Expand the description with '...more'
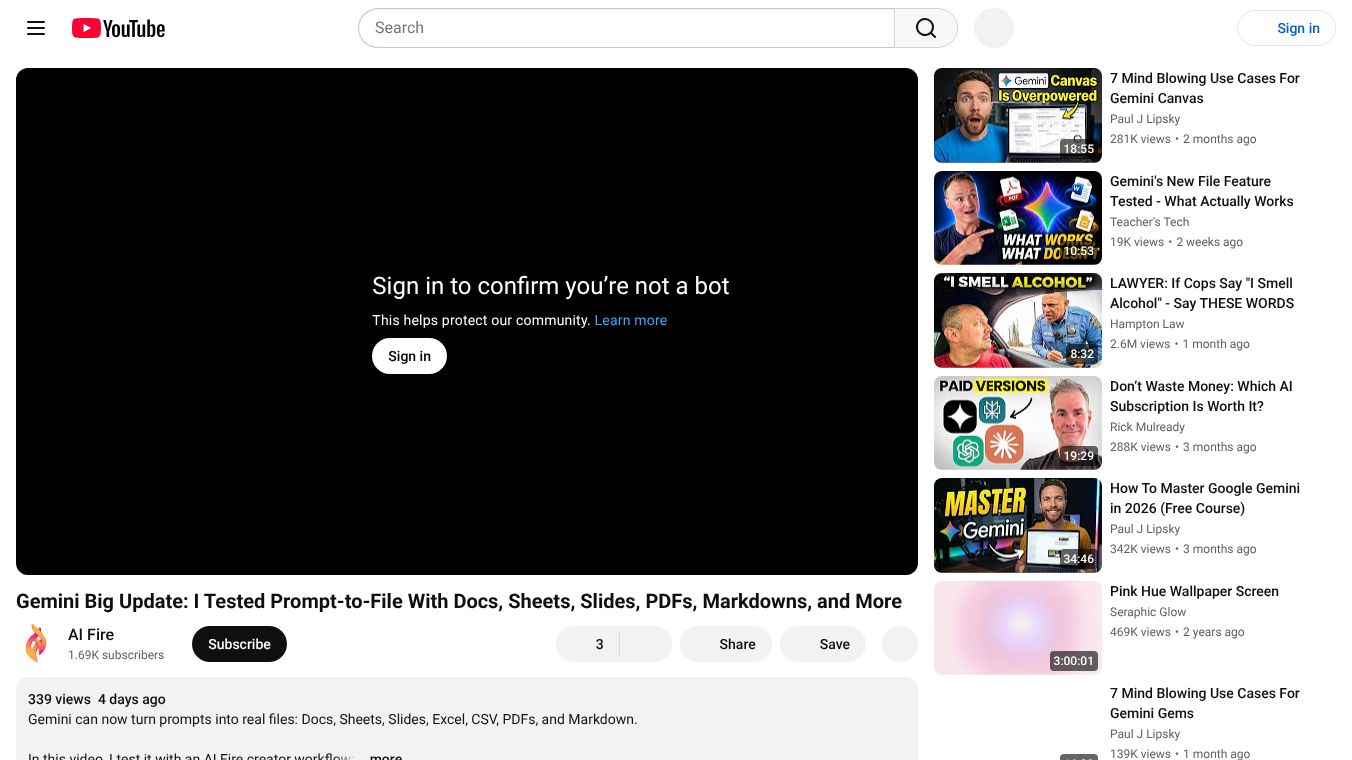Screen dimensions: 1352x760 click(x=386, y=756)
